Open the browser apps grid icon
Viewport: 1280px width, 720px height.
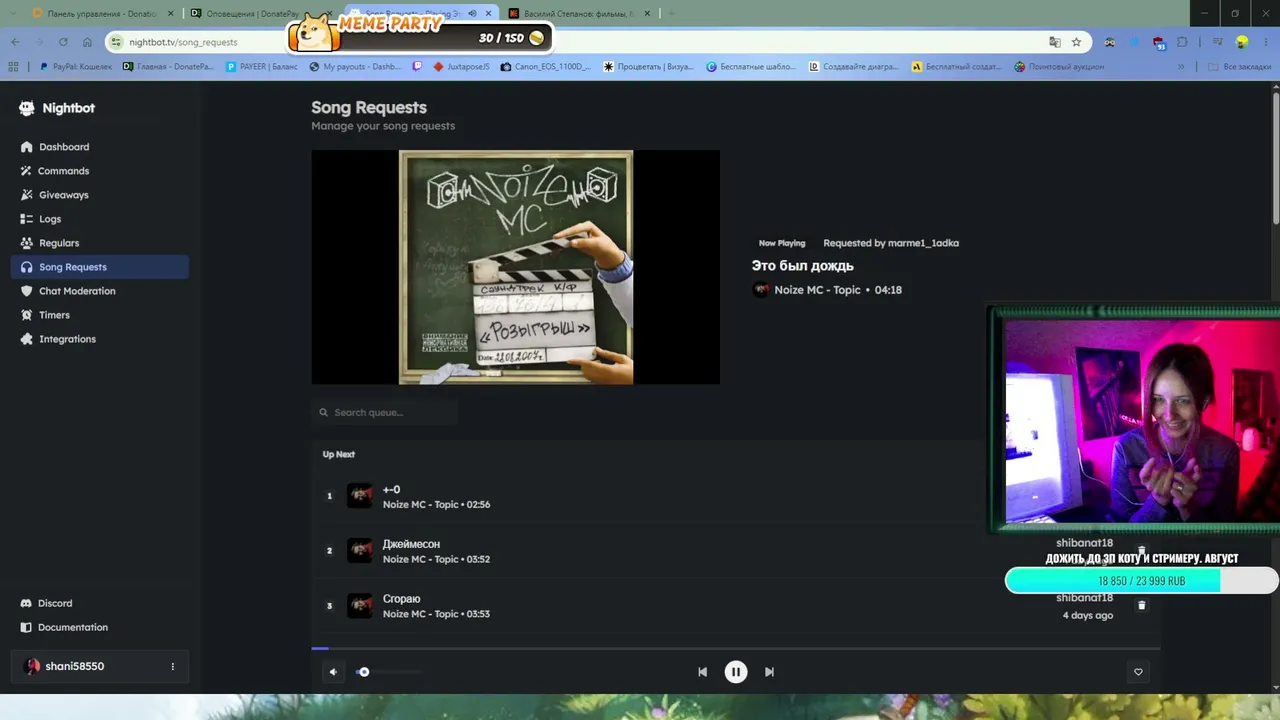coord(13,67)
